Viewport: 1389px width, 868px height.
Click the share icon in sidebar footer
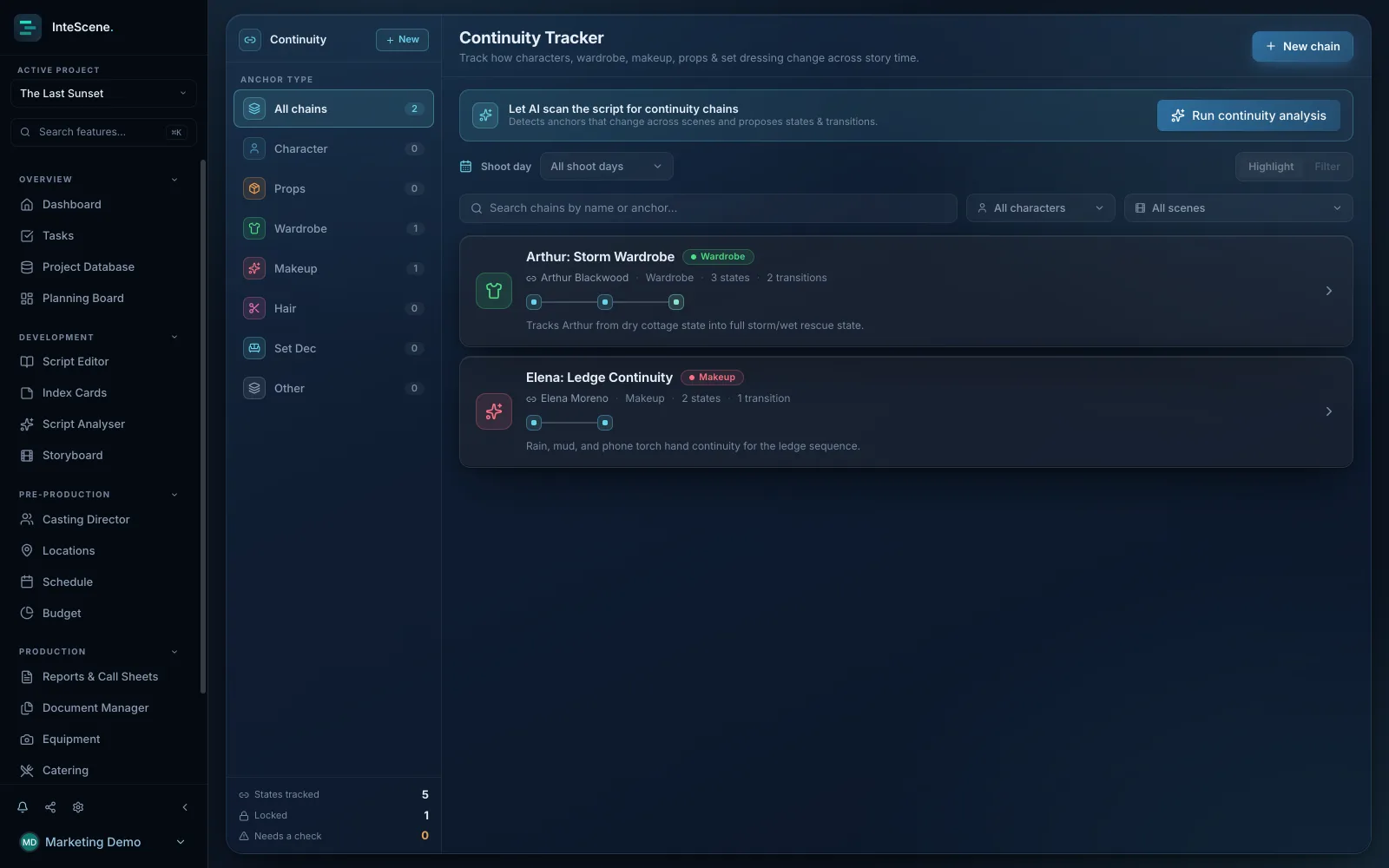coord(50,807)
